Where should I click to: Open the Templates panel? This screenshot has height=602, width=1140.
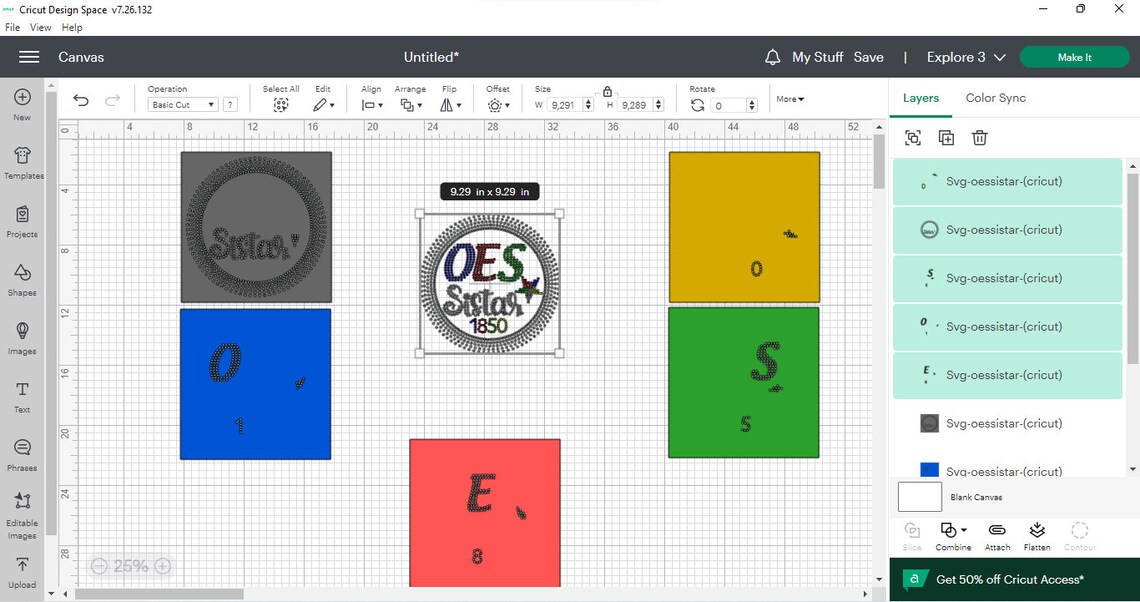[x=23, y=163]
